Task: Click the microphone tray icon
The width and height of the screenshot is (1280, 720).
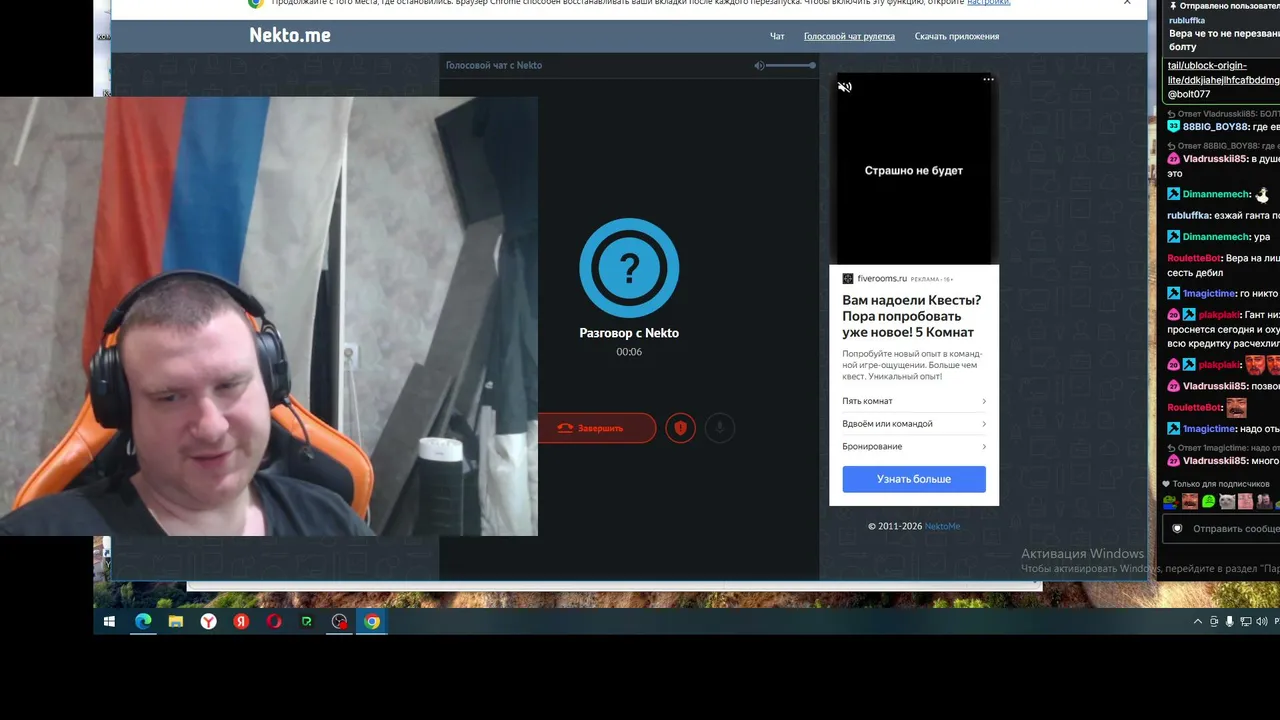Action: 1229,622
